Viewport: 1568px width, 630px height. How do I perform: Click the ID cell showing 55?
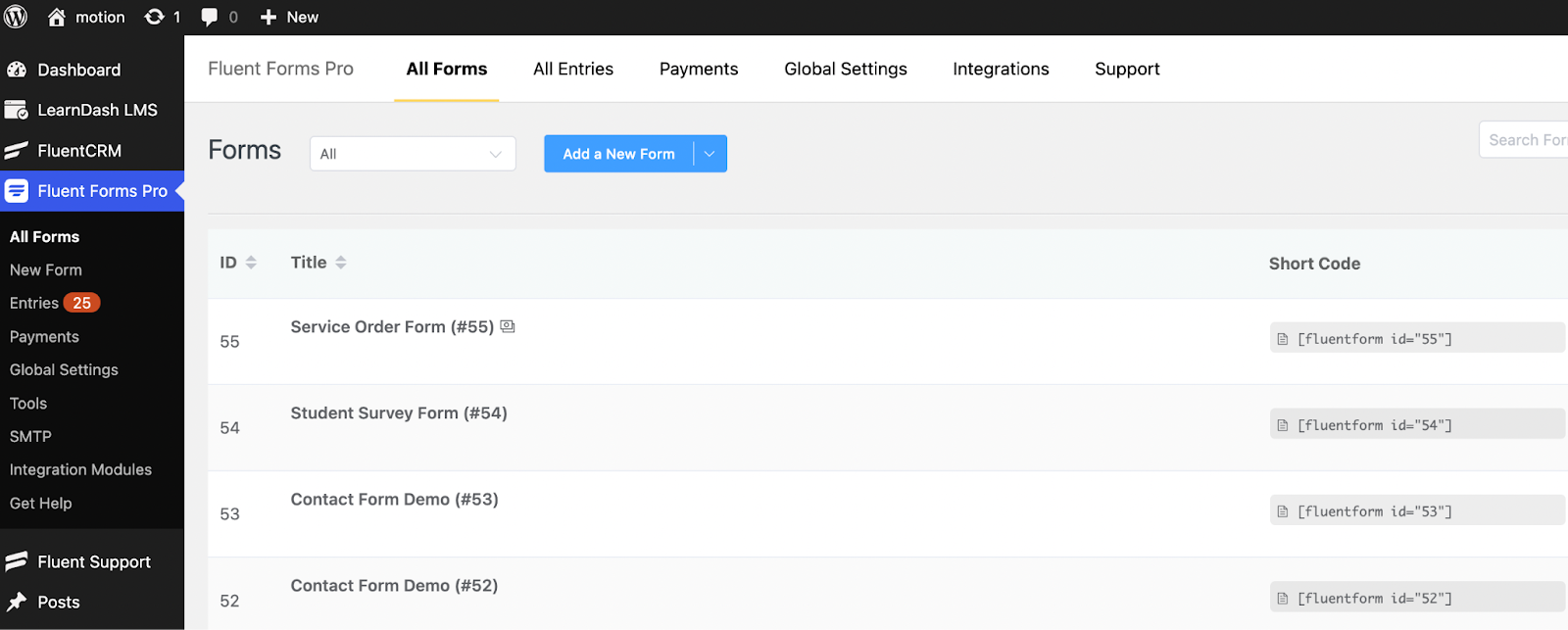[229, 341]
